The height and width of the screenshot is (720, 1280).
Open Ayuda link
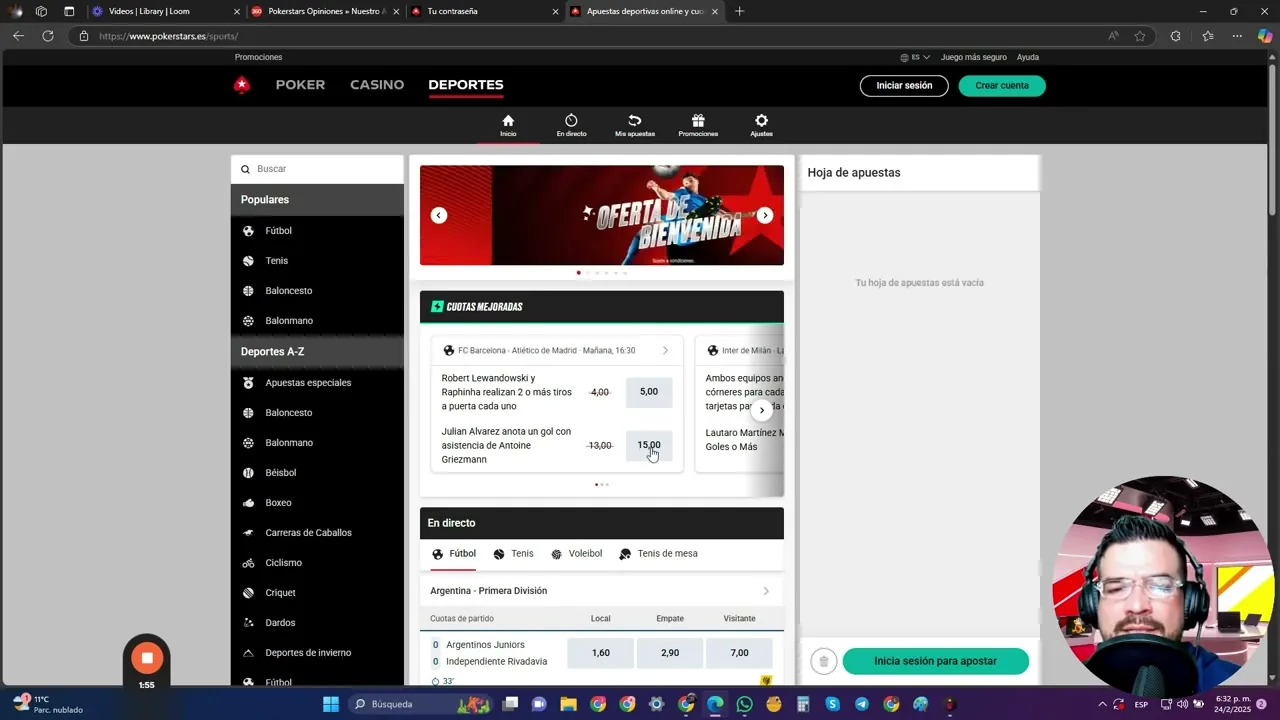(1028, 57)
